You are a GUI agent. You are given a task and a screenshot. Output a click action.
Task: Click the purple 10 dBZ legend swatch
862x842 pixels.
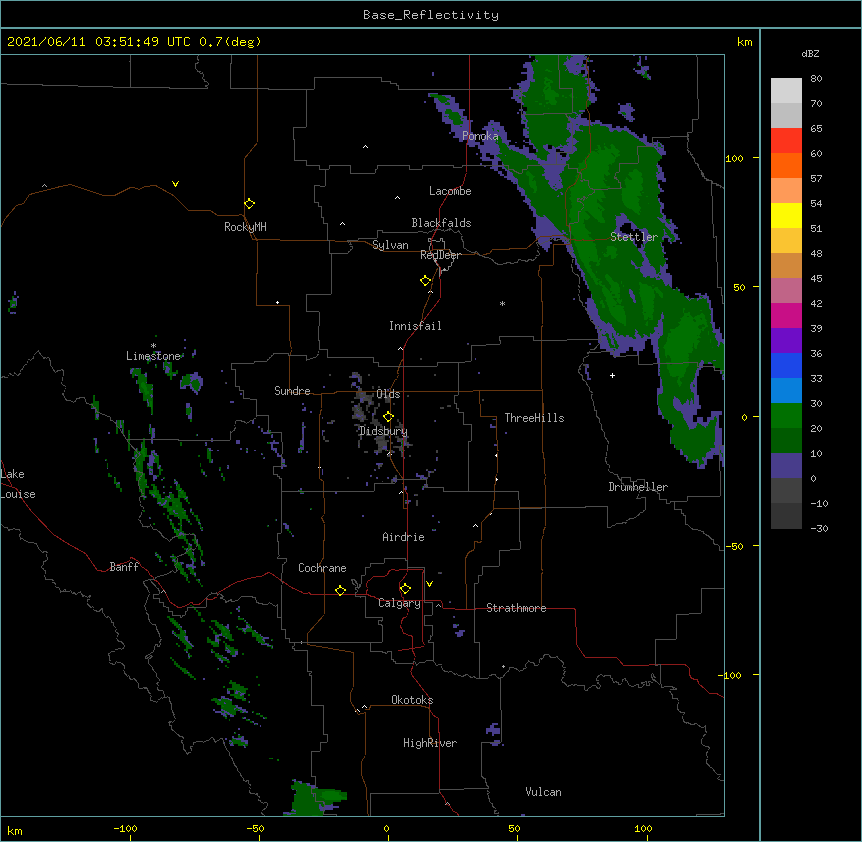786,466
